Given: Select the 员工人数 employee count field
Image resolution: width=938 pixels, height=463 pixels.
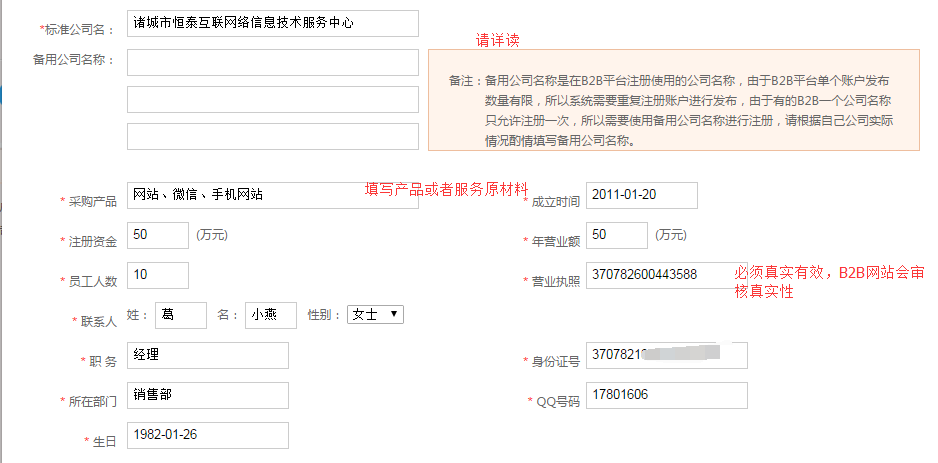Looking at the screenshot, I should click(x=158, y=275).
